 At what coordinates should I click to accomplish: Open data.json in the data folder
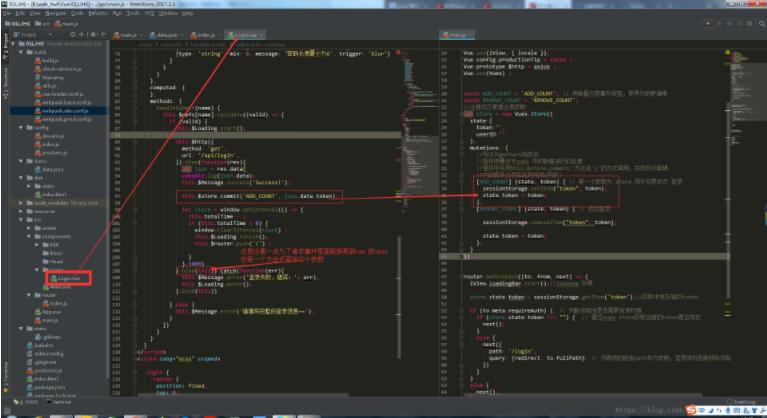pyautogui.click(x=49, y=169)
